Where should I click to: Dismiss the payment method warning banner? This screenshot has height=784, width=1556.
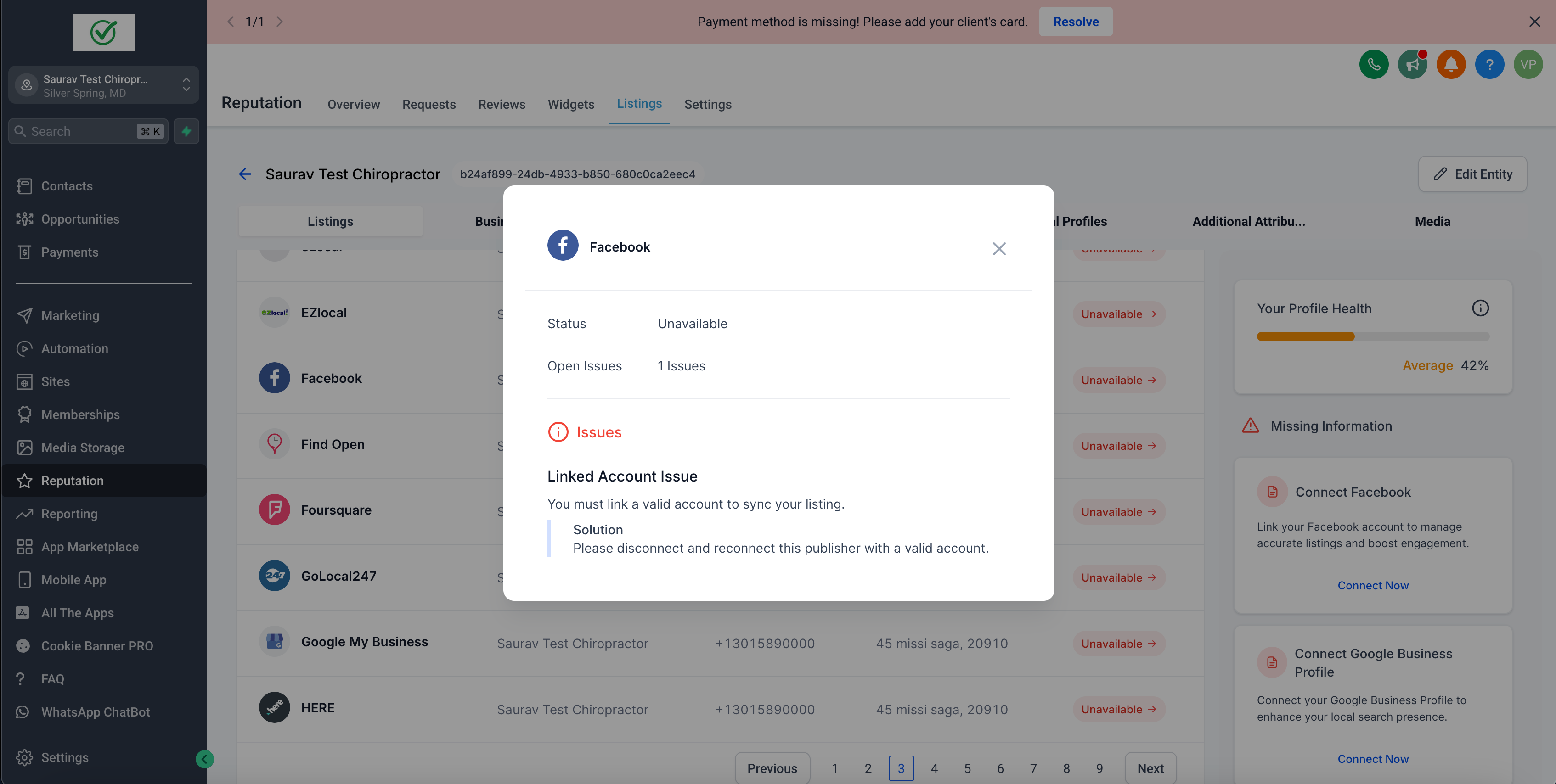coord(1534,22)
